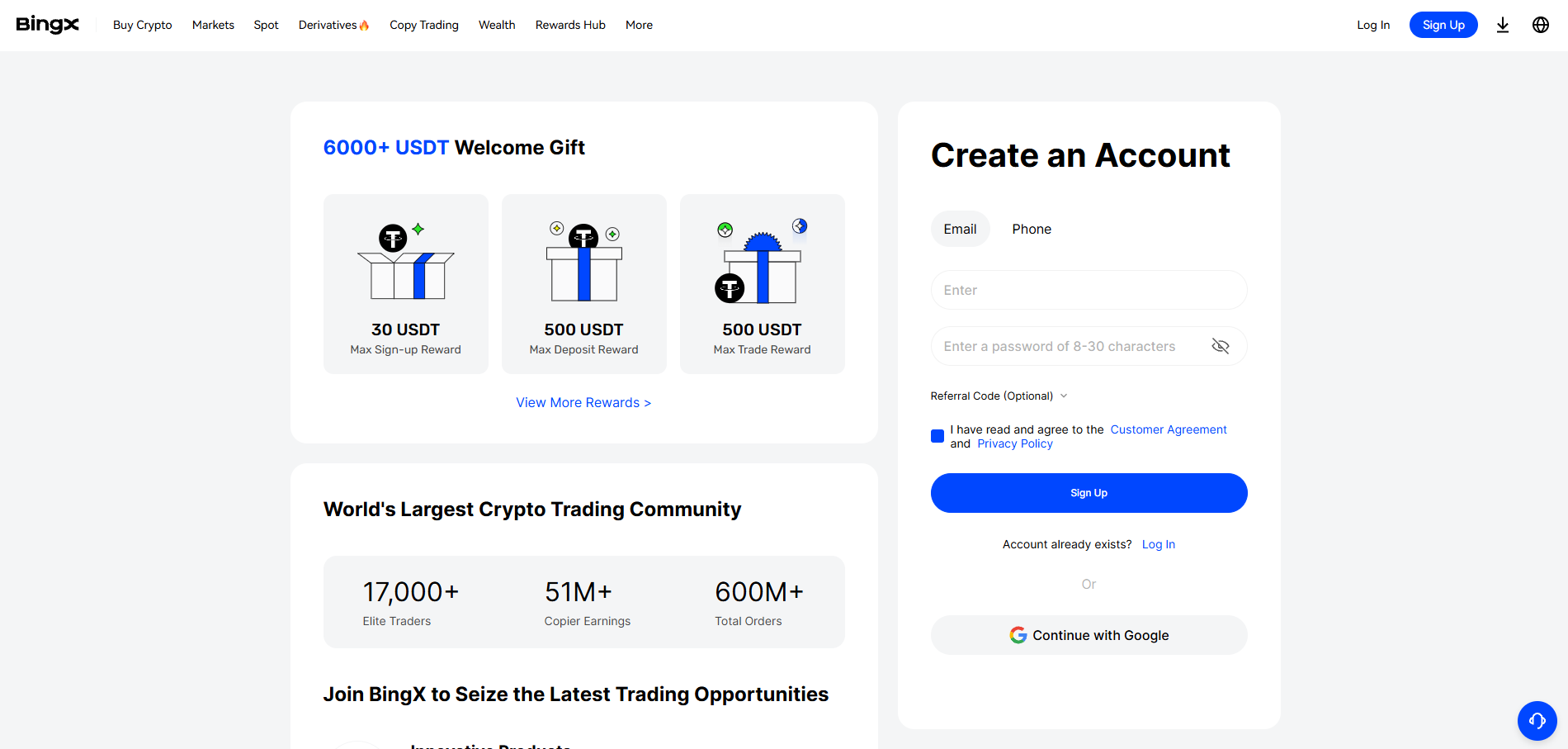The height and width of the screenshot is (749, 1568).
Task: Open the customer support headset chat
Action: coord(1537,721)
